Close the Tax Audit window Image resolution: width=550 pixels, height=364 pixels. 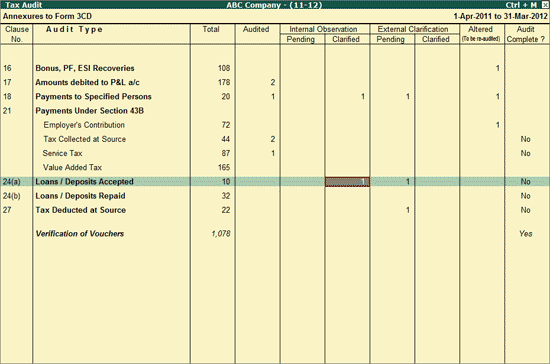tap(545, 5)
